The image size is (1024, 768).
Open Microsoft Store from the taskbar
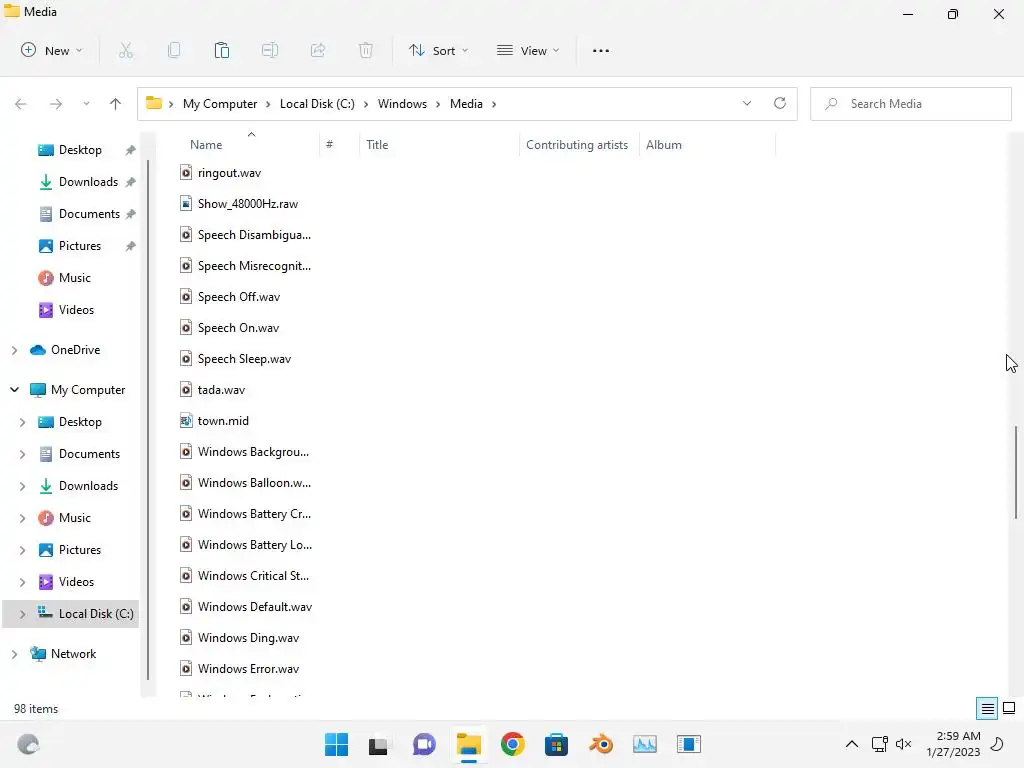[x=556, y=744]
